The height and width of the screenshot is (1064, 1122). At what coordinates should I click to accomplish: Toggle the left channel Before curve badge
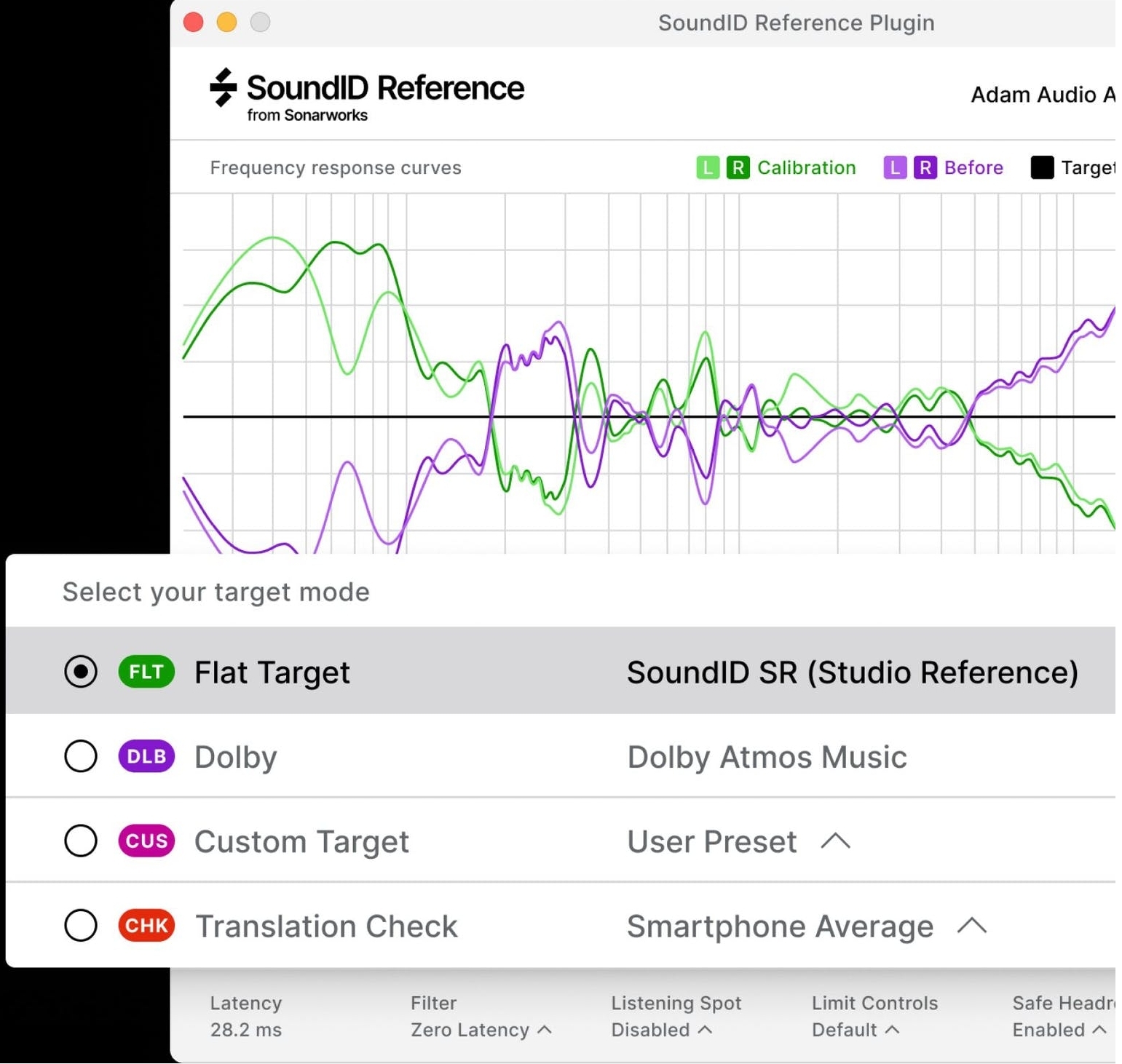(x=894, y=167)
